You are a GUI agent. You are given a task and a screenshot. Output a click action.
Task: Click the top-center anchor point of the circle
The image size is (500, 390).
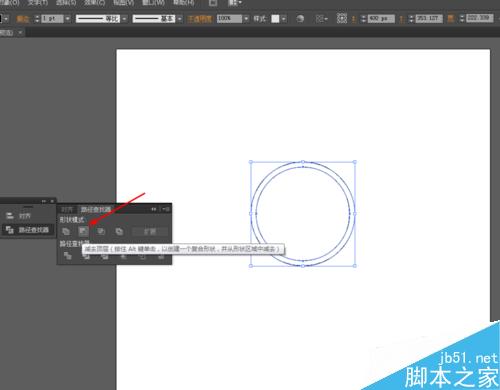tap(303, 162)
